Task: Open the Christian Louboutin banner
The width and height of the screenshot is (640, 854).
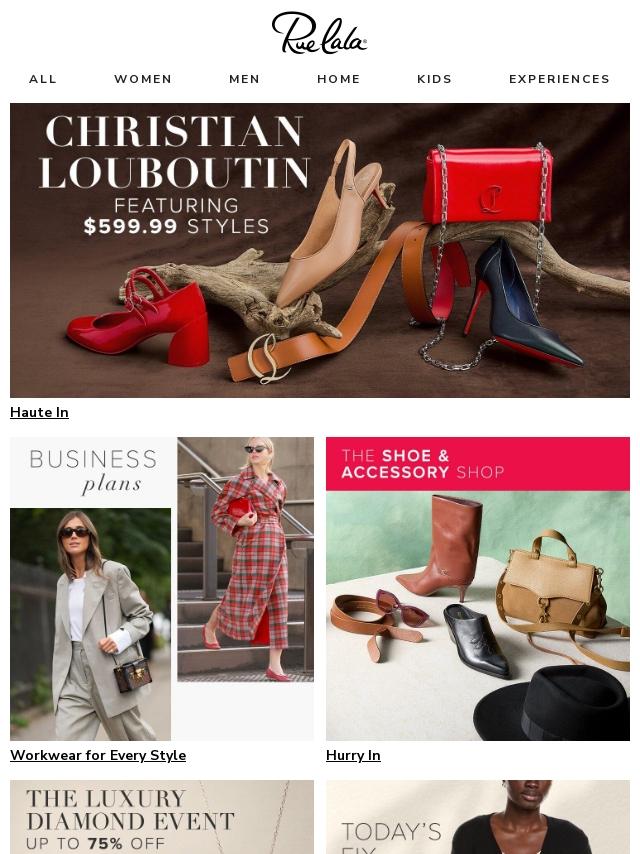Action: coord(320,250)
